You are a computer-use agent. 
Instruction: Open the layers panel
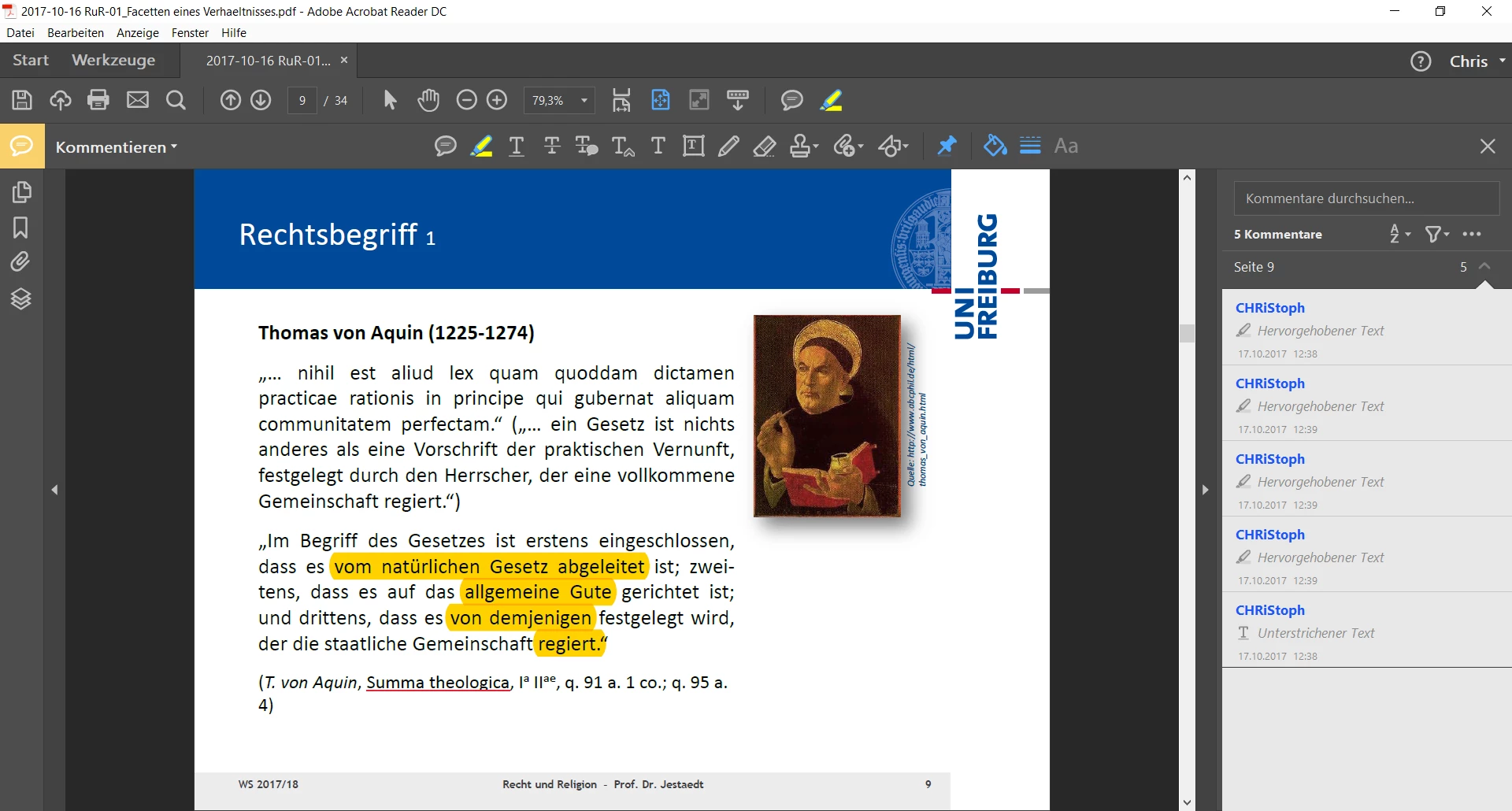coord(21,299)
